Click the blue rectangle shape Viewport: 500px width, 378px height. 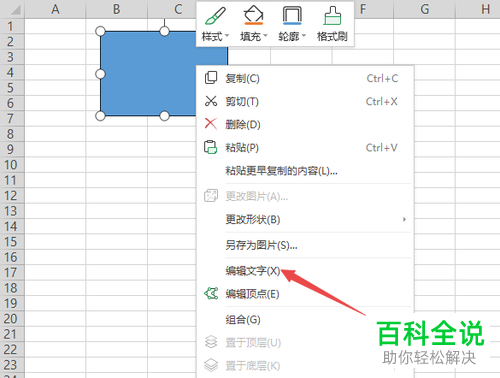point(148,74)
